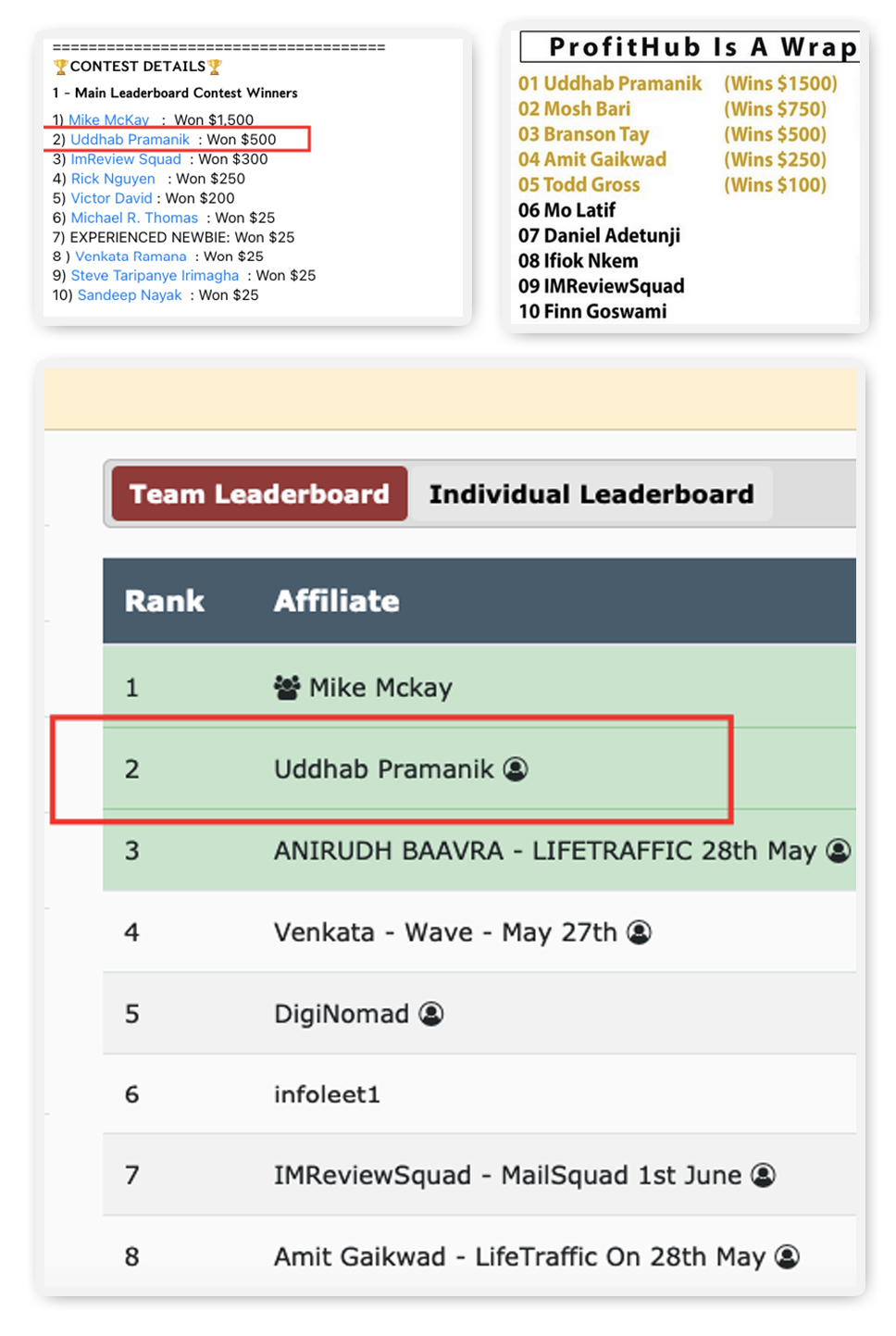The width and height of the screenshot is (896, 1336).
Task: Open the Uddhab Pramanik link in contest winners
Action: coord(130,140)
